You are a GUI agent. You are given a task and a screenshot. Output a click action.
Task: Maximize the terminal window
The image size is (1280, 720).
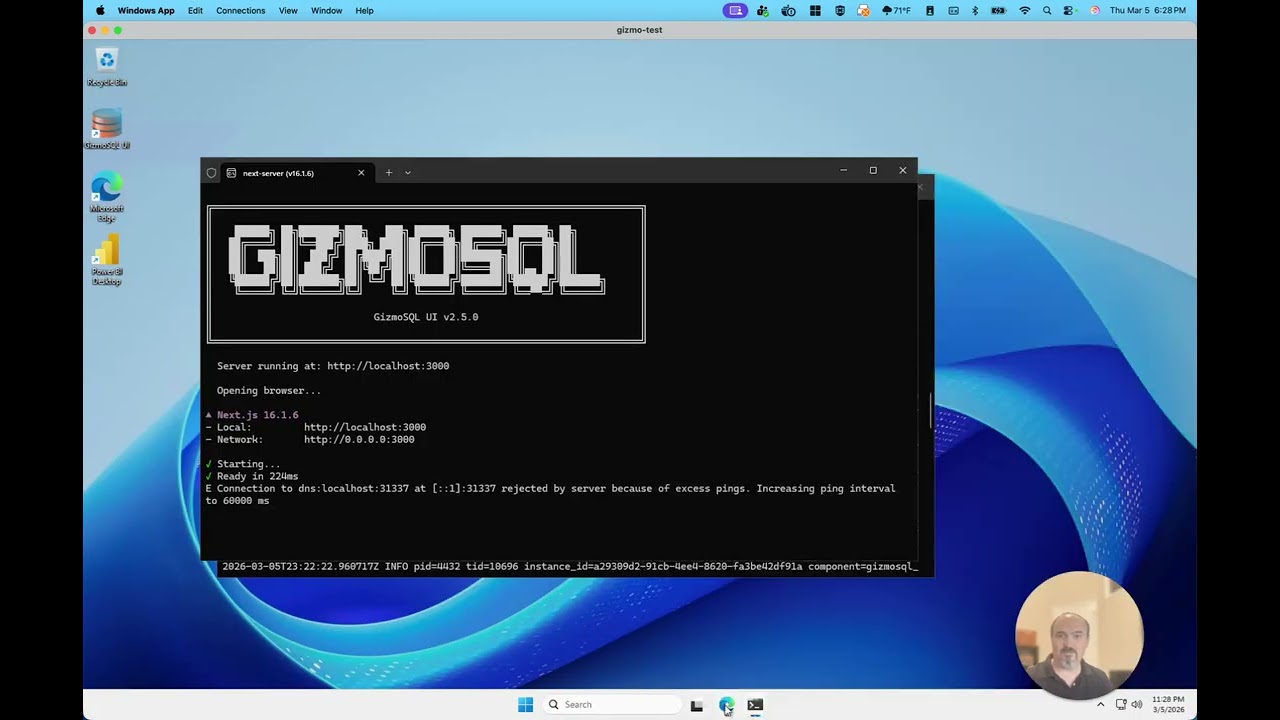click(x=873, y=171)
